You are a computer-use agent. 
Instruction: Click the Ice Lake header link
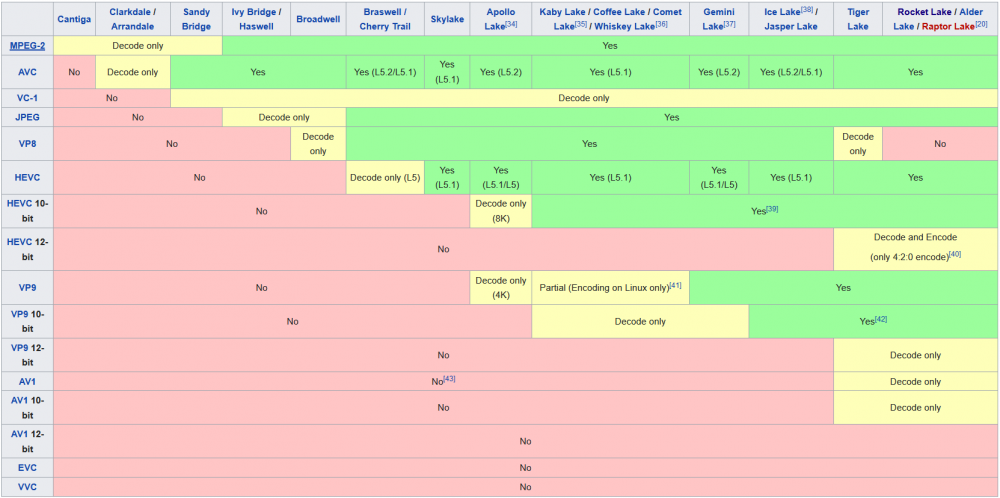click(x=781, y=12)
